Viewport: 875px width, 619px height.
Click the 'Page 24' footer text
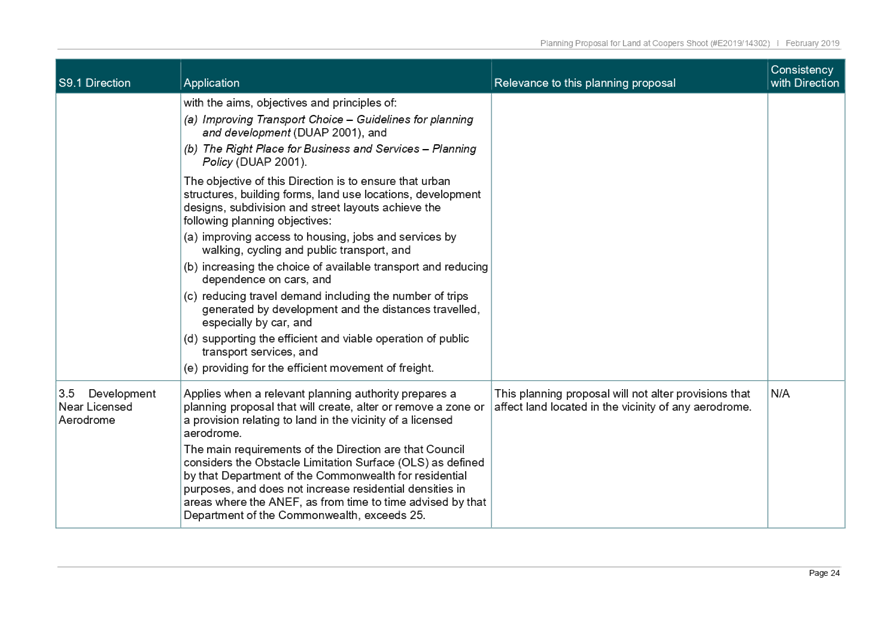(824, 573)
